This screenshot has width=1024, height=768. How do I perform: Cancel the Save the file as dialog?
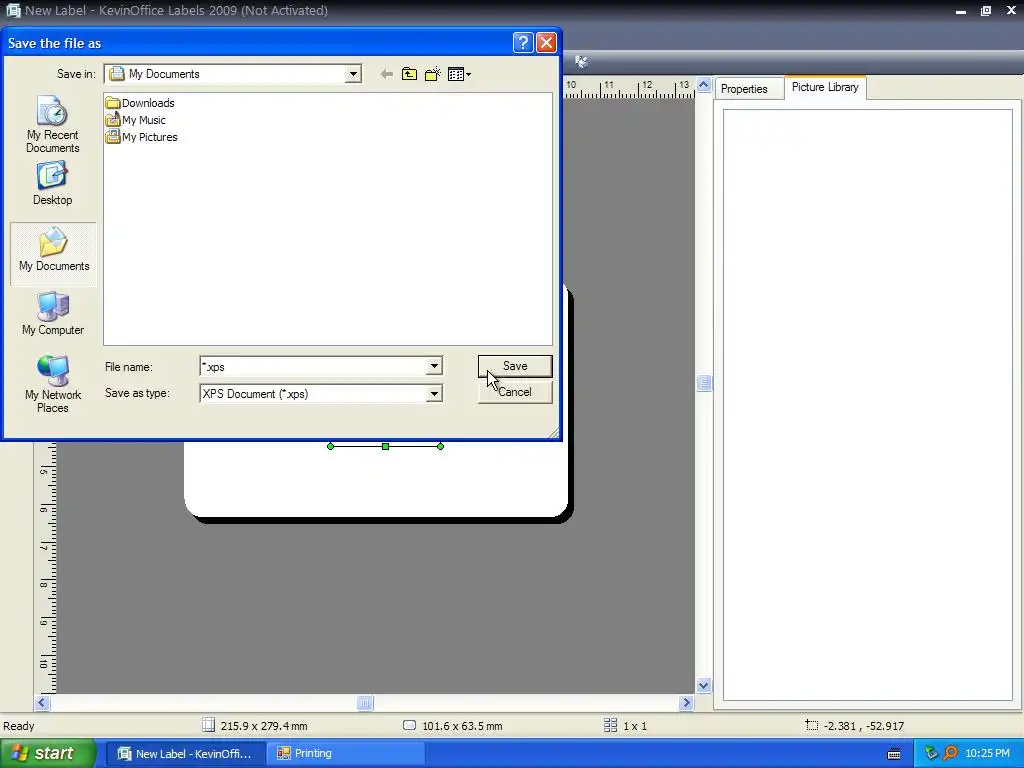click(515, 392)
